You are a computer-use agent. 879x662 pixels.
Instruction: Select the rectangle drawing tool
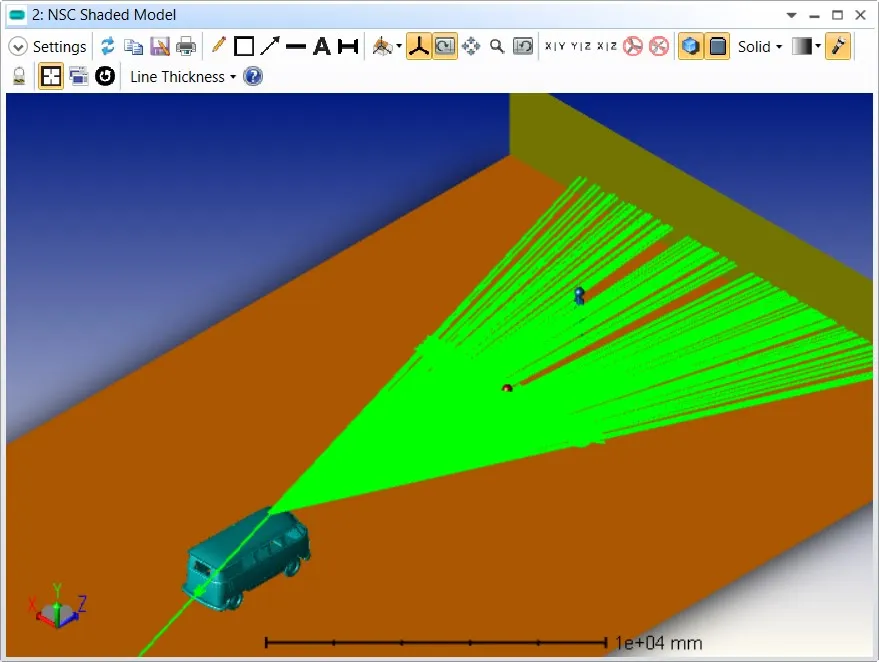coord(244,47)
